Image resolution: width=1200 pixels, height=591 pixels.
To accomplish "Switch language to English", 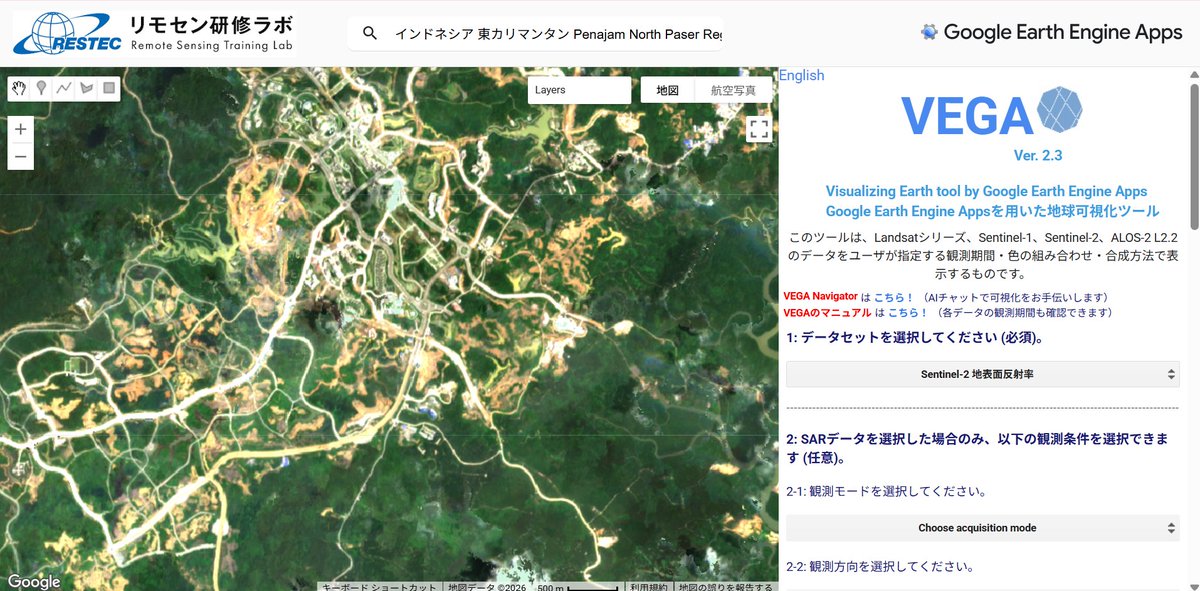I will coord(802,75).
